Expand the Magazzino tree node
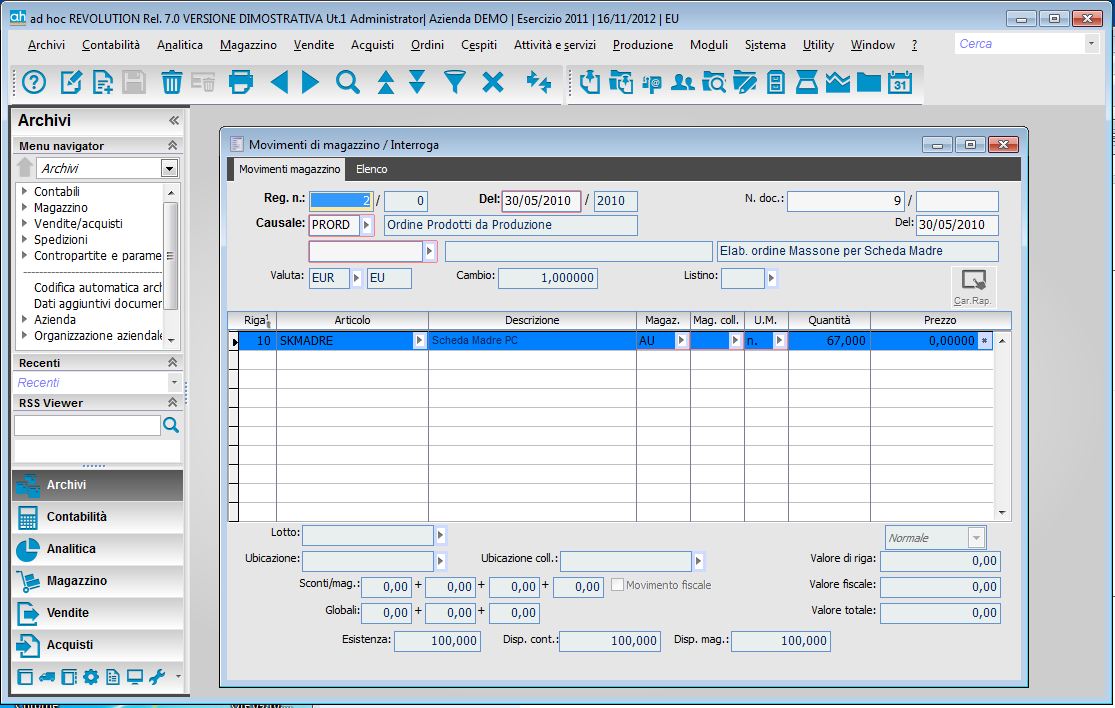The height and width of the screenshot is (708, 1115). [24, 208]
